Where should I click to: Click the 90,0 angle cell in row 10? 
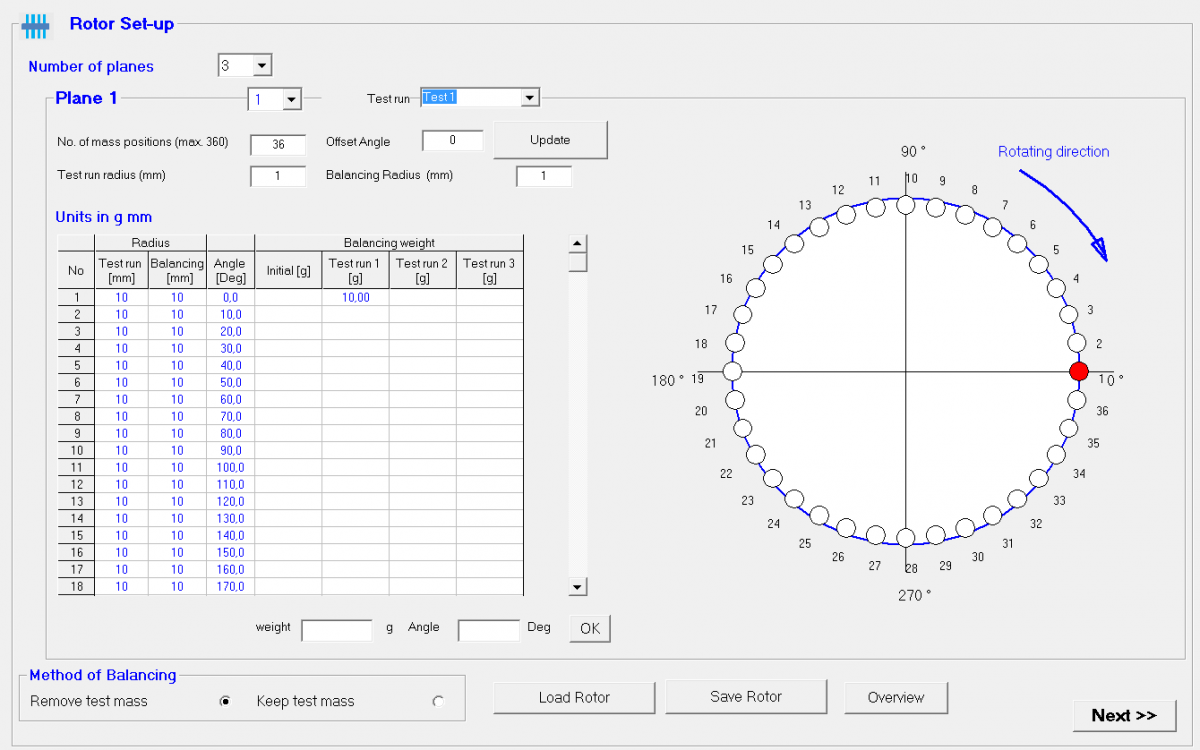pos(231,450)
